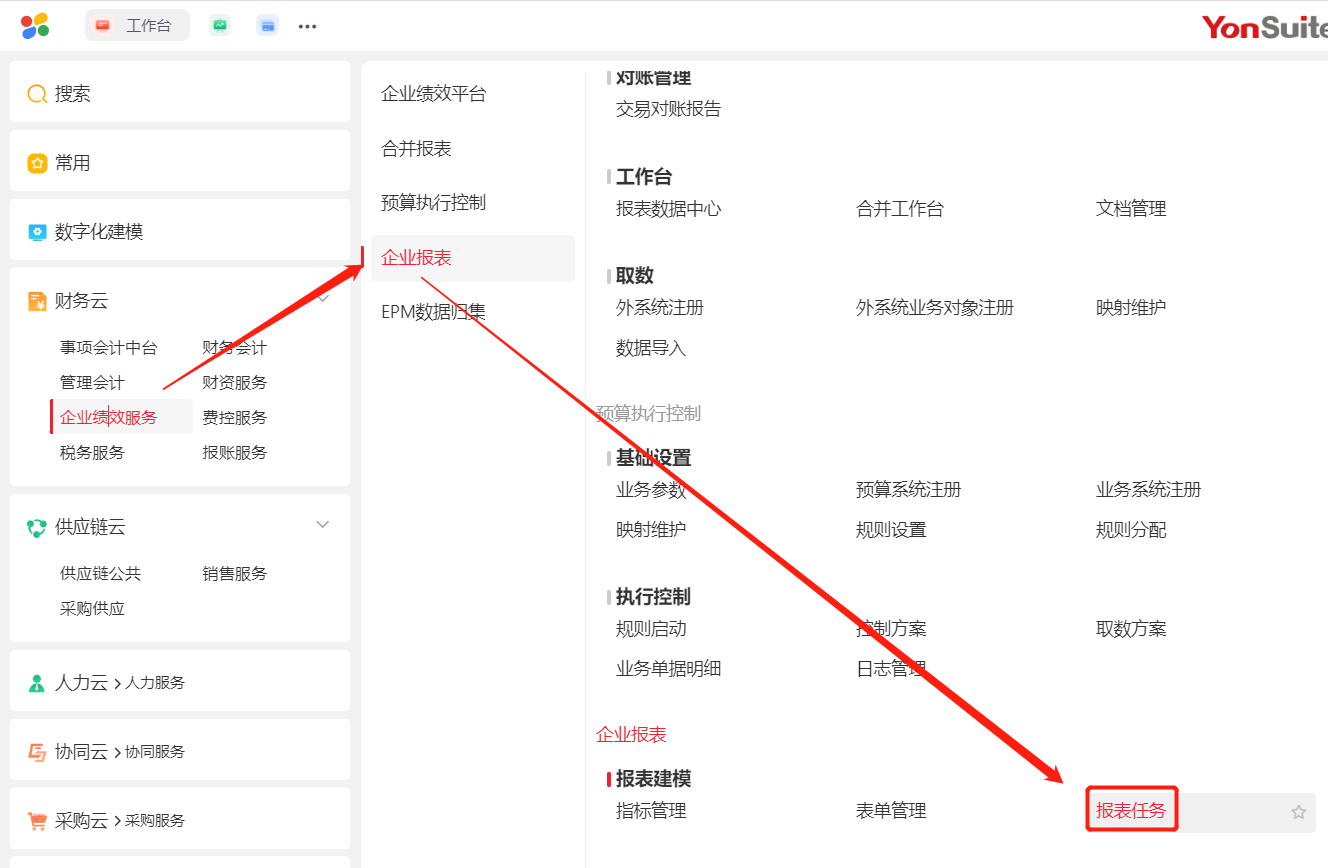Open 采购服务 under 采购云
Viewport: 1328px width, 868px height.
pyautogui.click(x=155, y=821)
